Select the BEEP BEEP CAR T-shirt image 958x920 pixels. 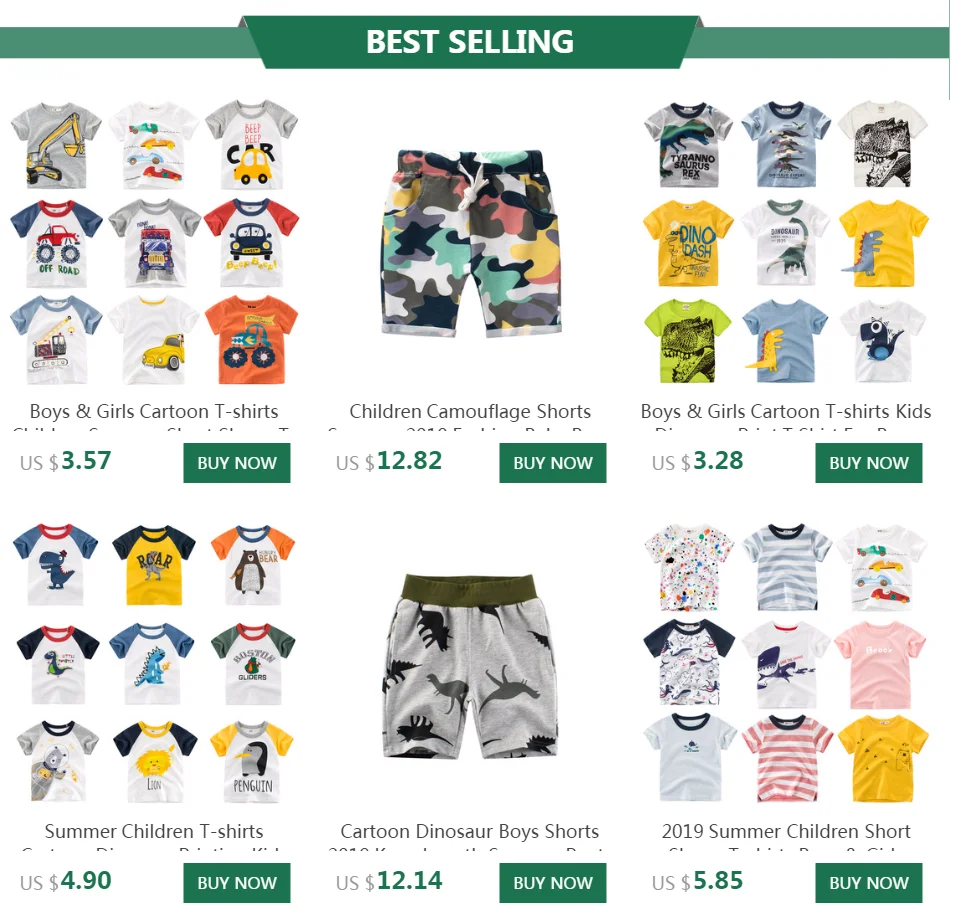tap(251, 144)
